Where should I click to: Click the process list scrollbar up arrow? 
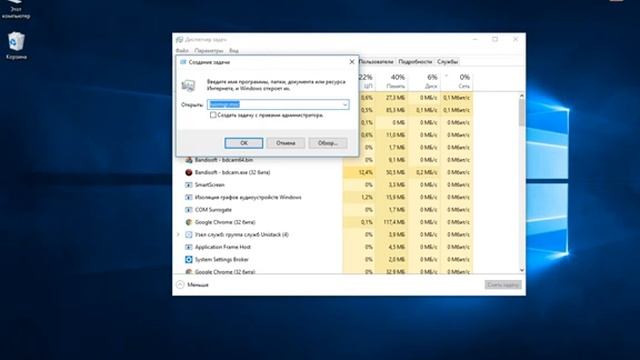coord(522,96)
